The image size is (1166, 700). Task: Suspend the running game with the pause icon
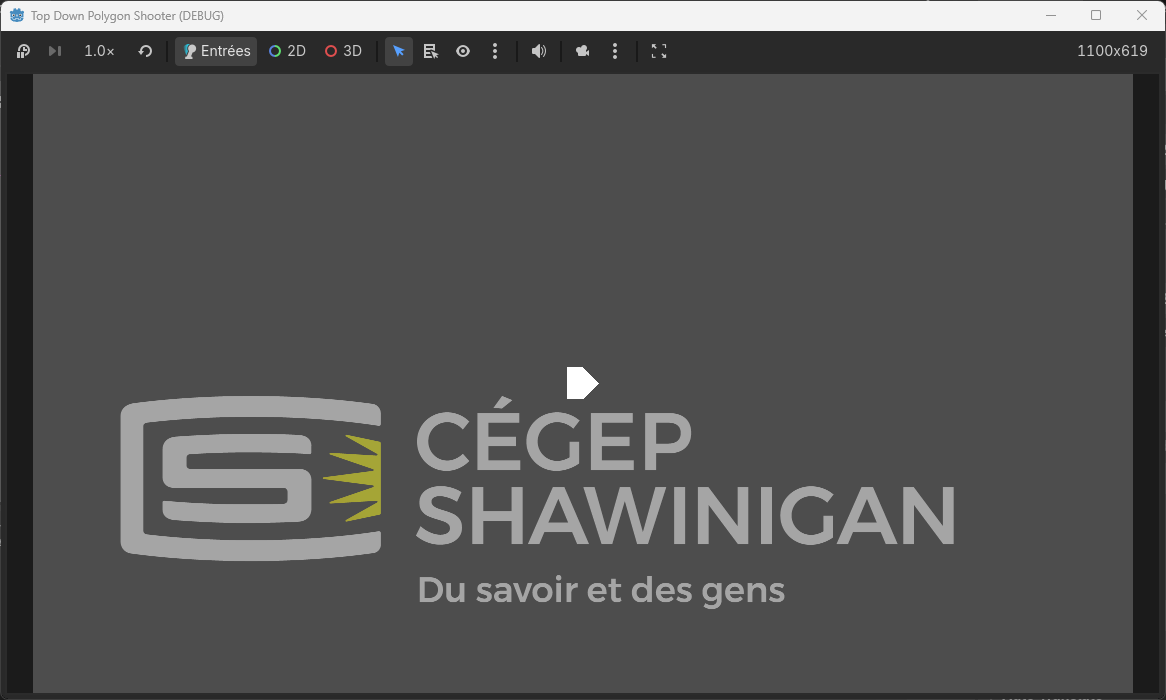[23, 51]
